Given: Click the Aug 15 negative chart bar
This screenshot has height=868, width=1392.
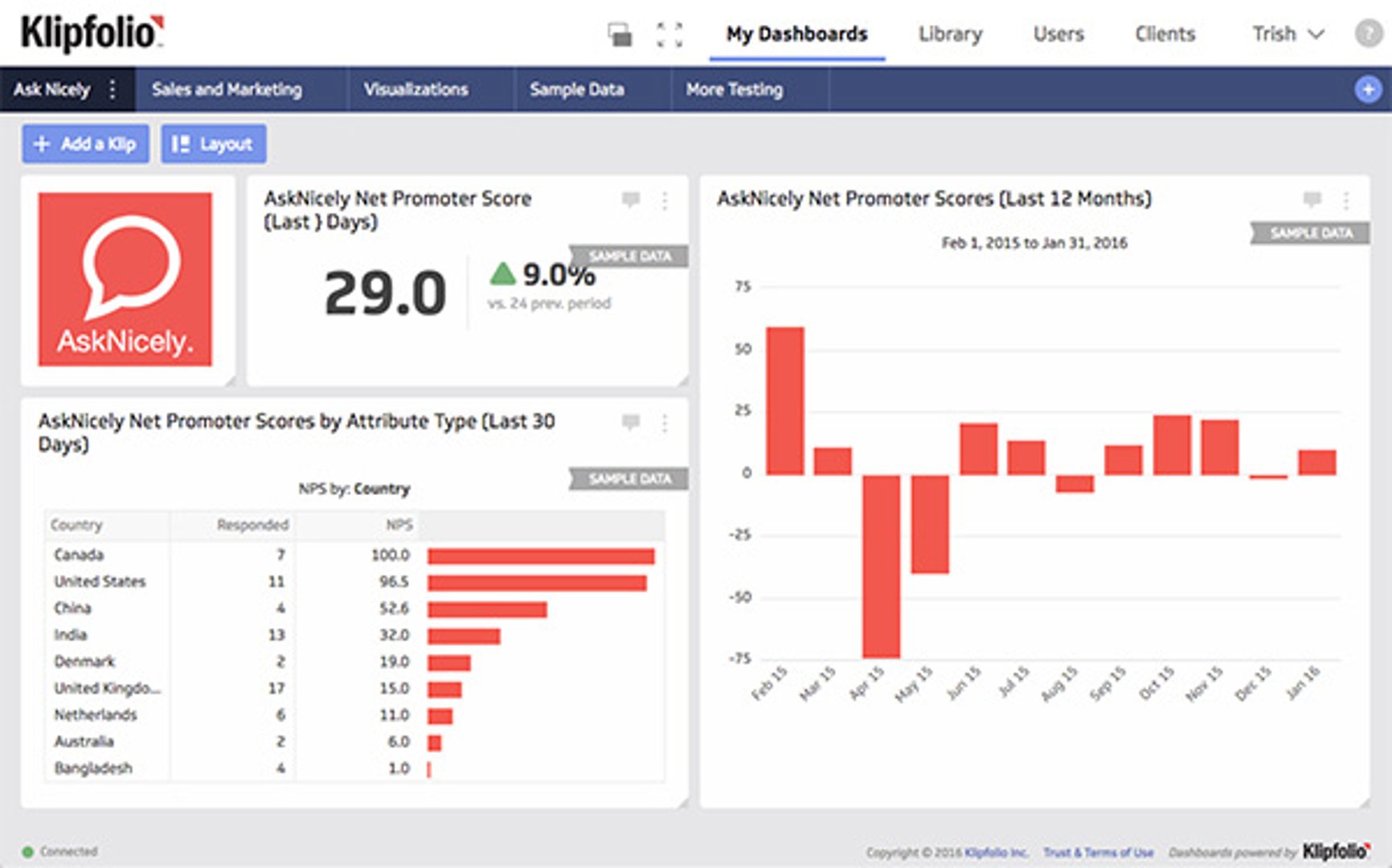Looking at the screenshot, I should click(x=1075, y=483).
